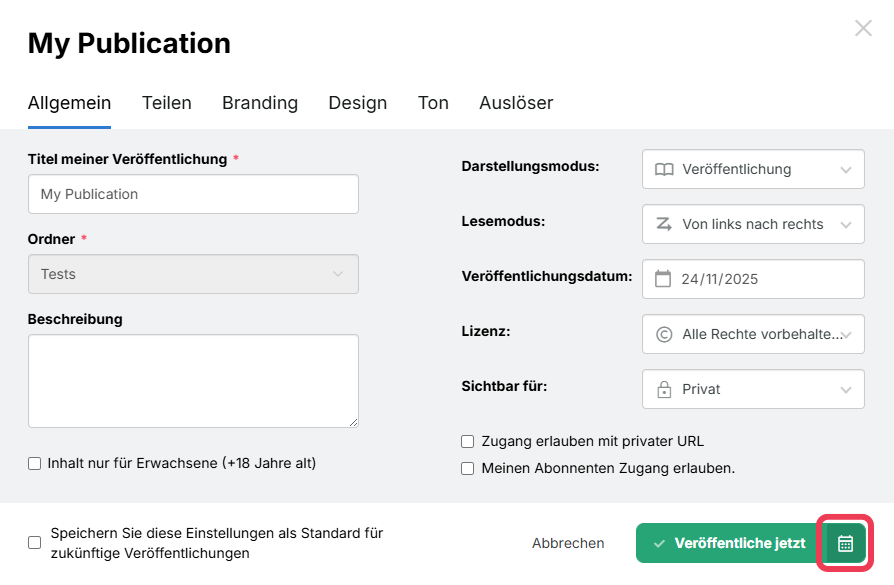Click the Veröffentlichungsdatum date field
The width and height of the screenshot is (894, 585).
tap(753, 279)
